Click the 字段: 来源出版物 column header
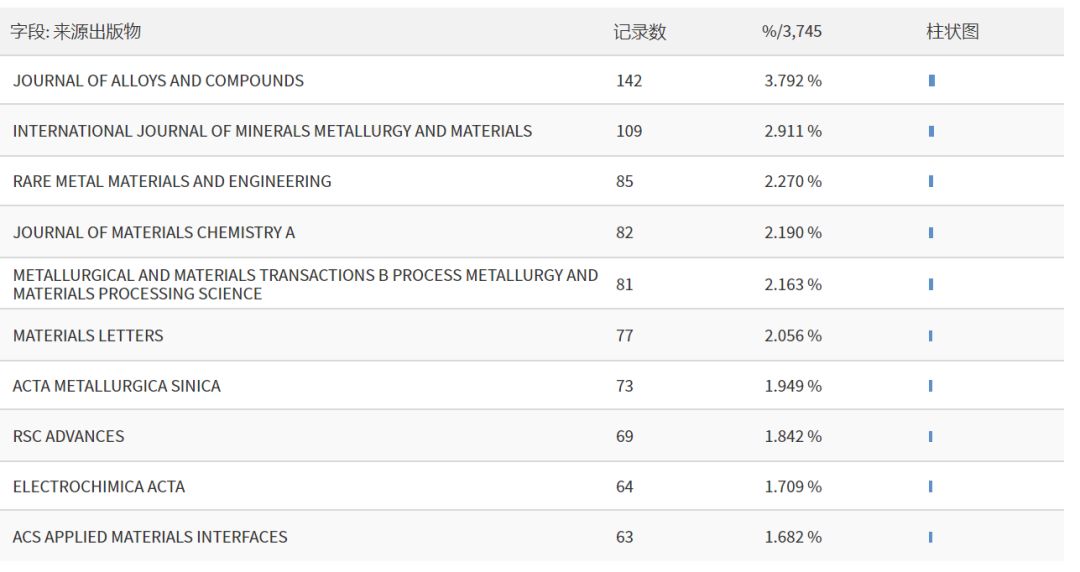This screenshot has height=572, width=1080. (76, 32)
